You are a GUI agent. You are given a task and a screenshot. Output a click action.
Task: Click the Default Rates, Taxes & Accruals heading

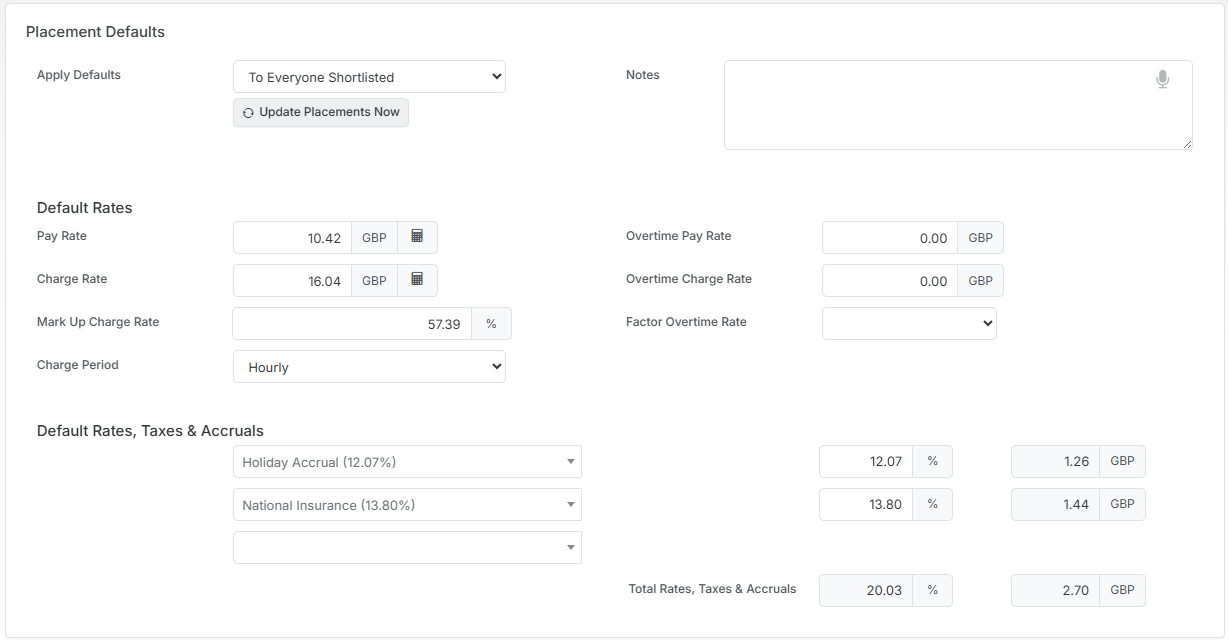pos(150,431)
